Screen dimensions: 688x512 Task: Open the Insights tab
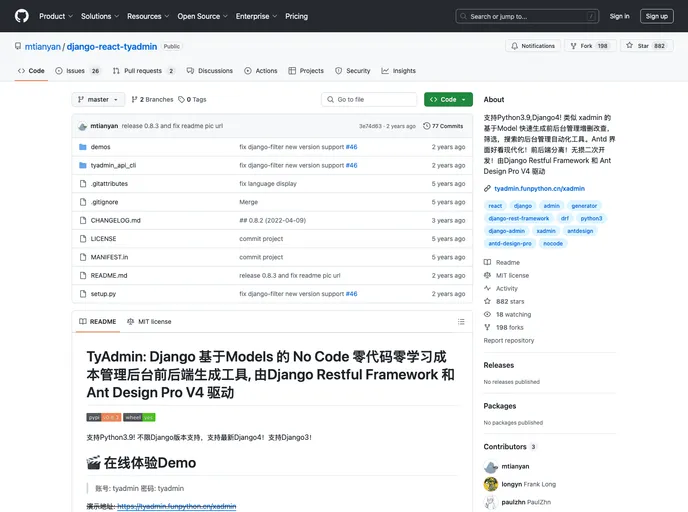398,71
